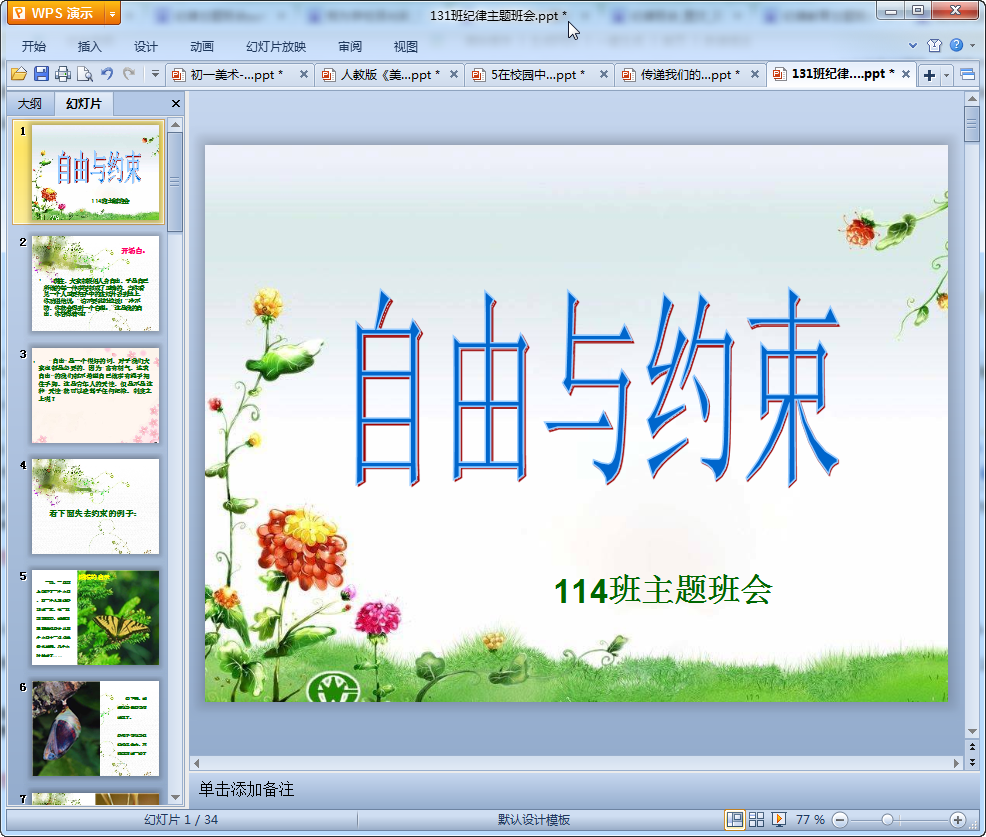Open Print Preview icon
Viewport: 986px width, 837px height.
coord(85,74)
